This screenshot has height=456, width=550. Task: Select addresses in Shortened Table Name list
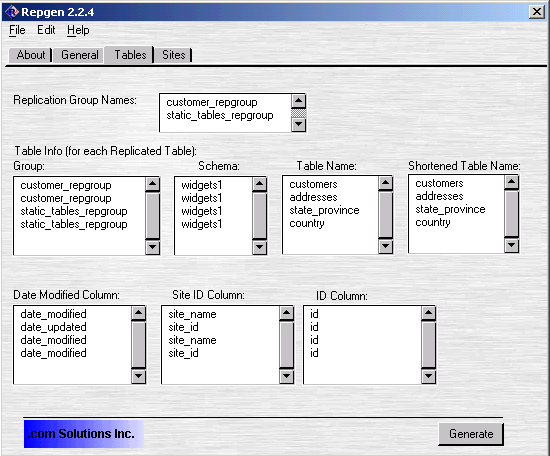tap(439, 196)
